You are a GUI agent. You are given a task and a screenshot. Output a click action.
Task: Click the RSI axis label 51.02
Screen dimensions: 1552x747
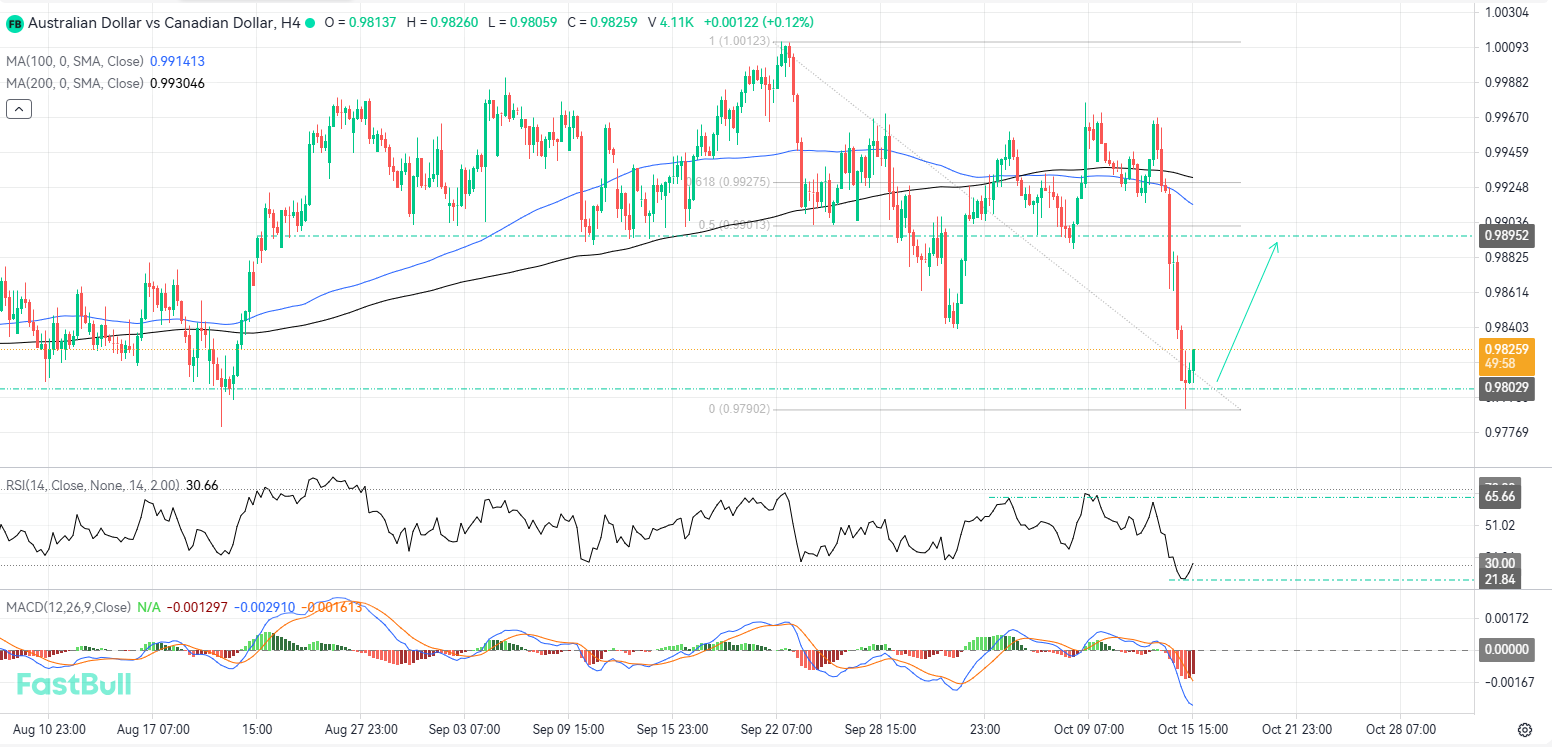point(1500,525)
